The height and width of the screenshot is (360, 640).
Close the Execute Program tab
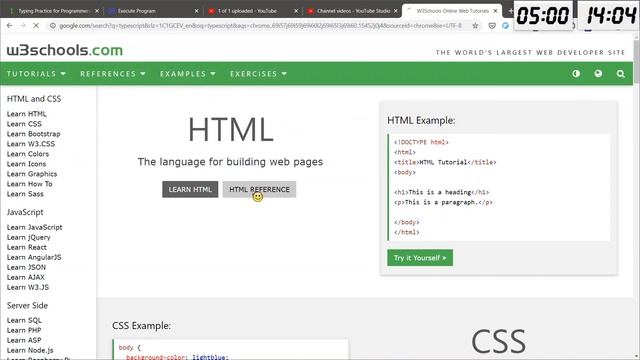pyautogui.click(x=196, y=11)
